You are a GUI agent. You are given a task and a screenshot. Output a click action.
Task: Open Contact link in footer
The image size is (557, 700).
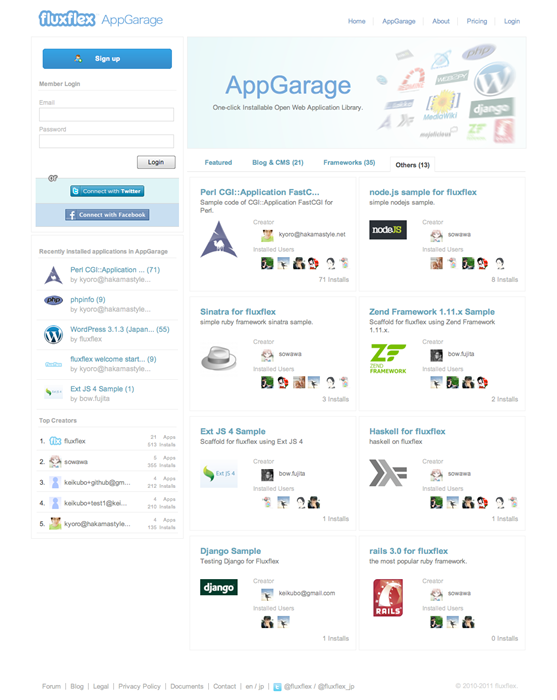click(x=224, y=686)
